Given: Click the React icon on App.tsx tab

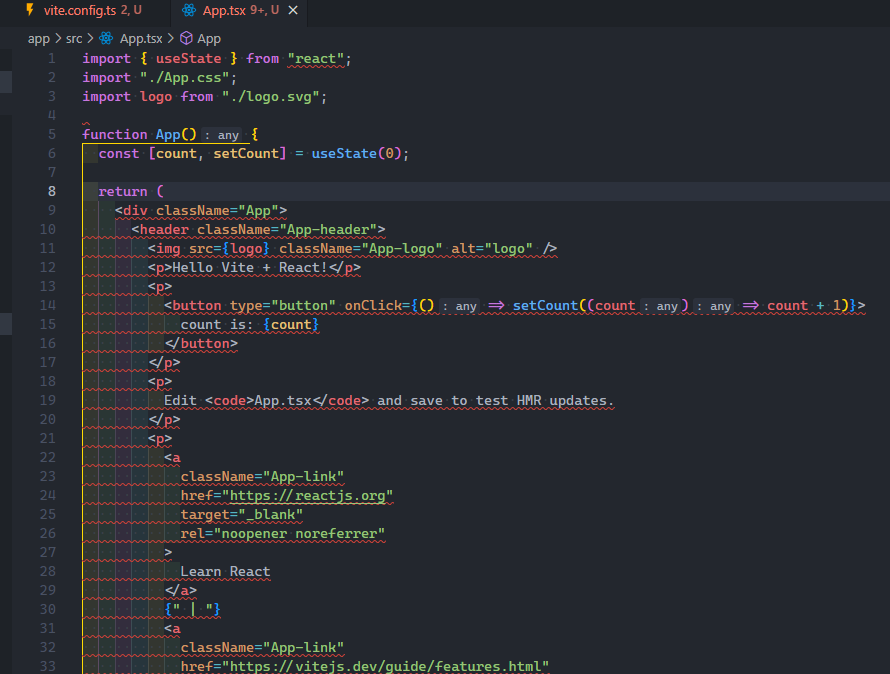Looking at the screenshot, I should click(188, 10).
